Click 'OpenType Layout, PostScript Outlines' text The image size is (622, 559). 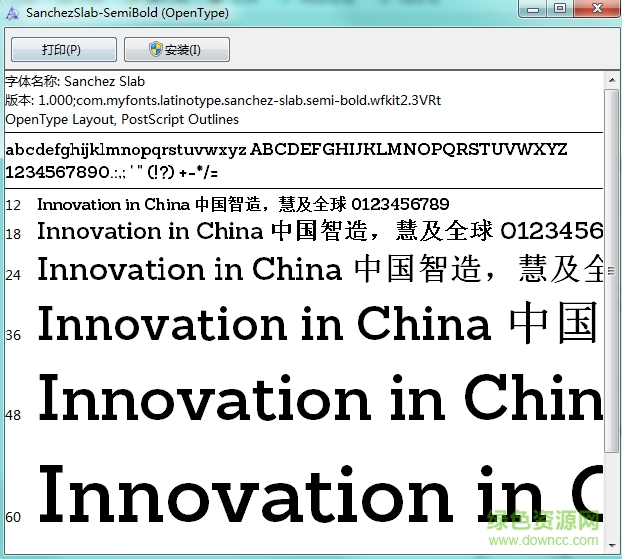click(122, 119)
